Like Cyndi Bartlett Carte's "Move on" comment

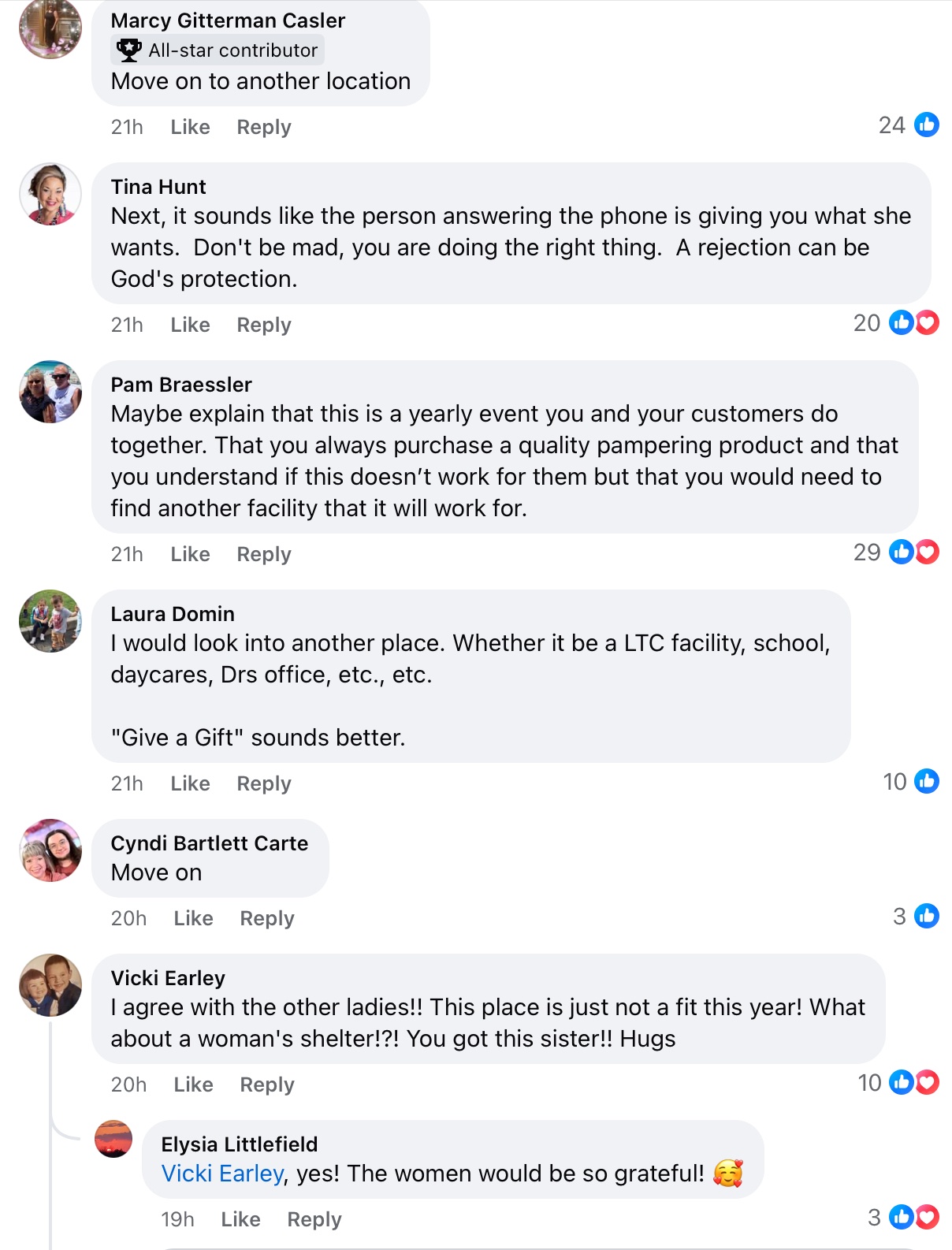click(193, 918)
